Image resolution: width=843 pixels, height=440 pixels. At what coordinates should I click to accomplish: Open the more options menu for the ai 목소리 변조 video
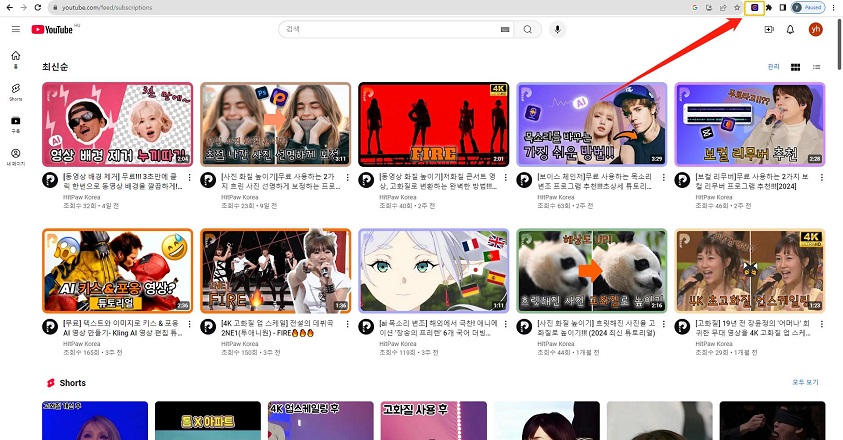(506, 324)
